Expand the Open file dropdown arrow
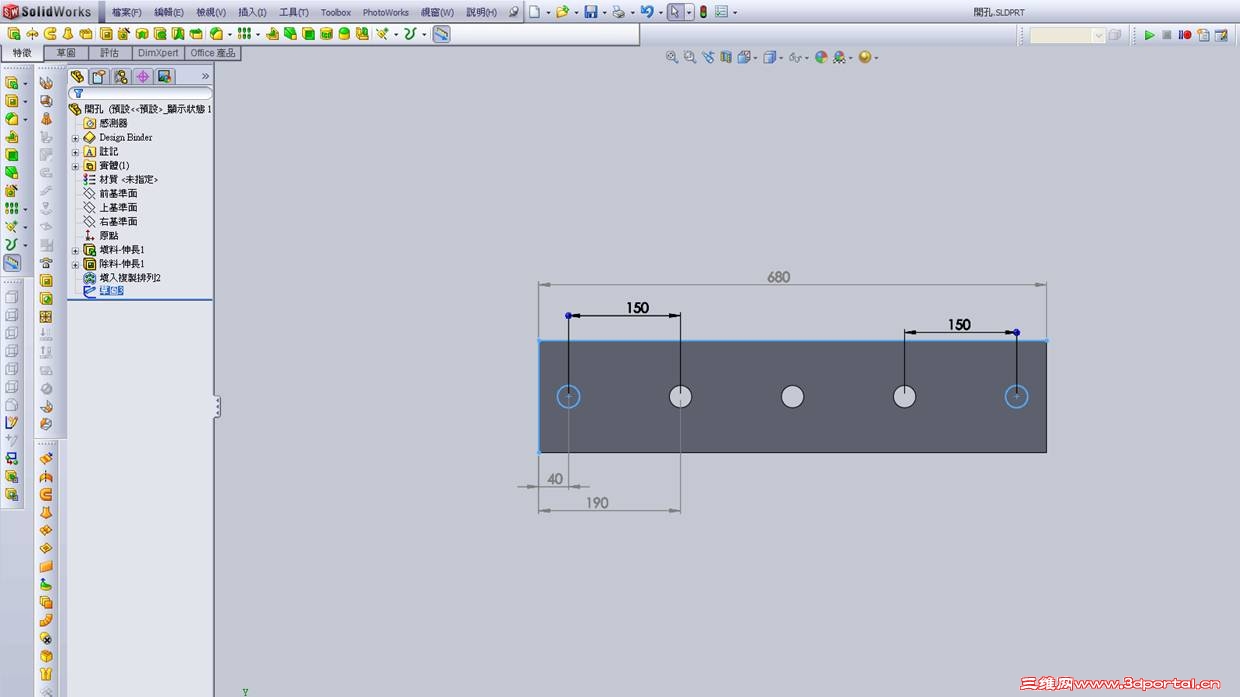The image size is (1240, 697). pyautogui.click(x=576, y=13)
